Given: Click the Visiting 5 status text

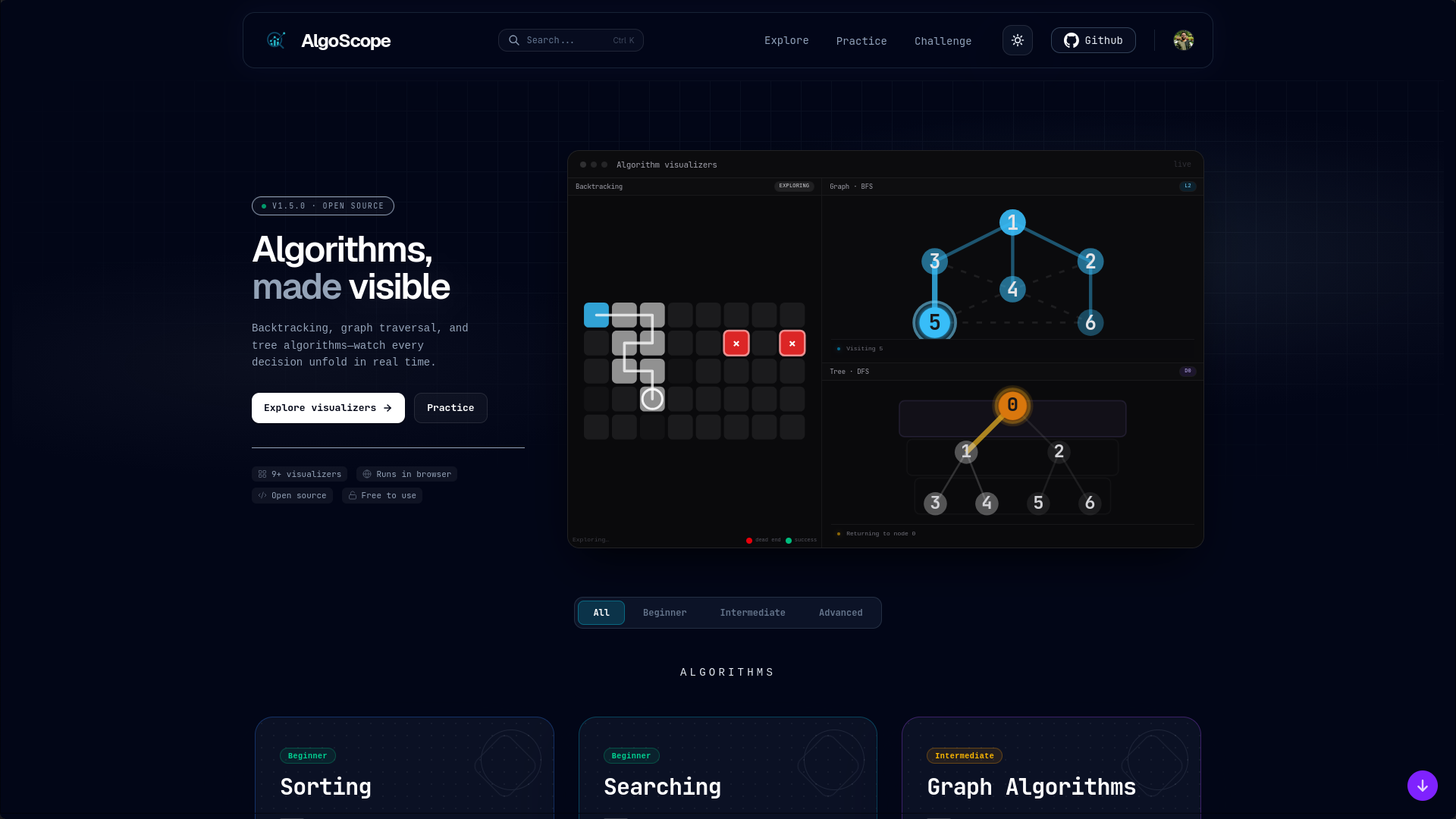Looking at the screenshot, I should pos(864,349).
